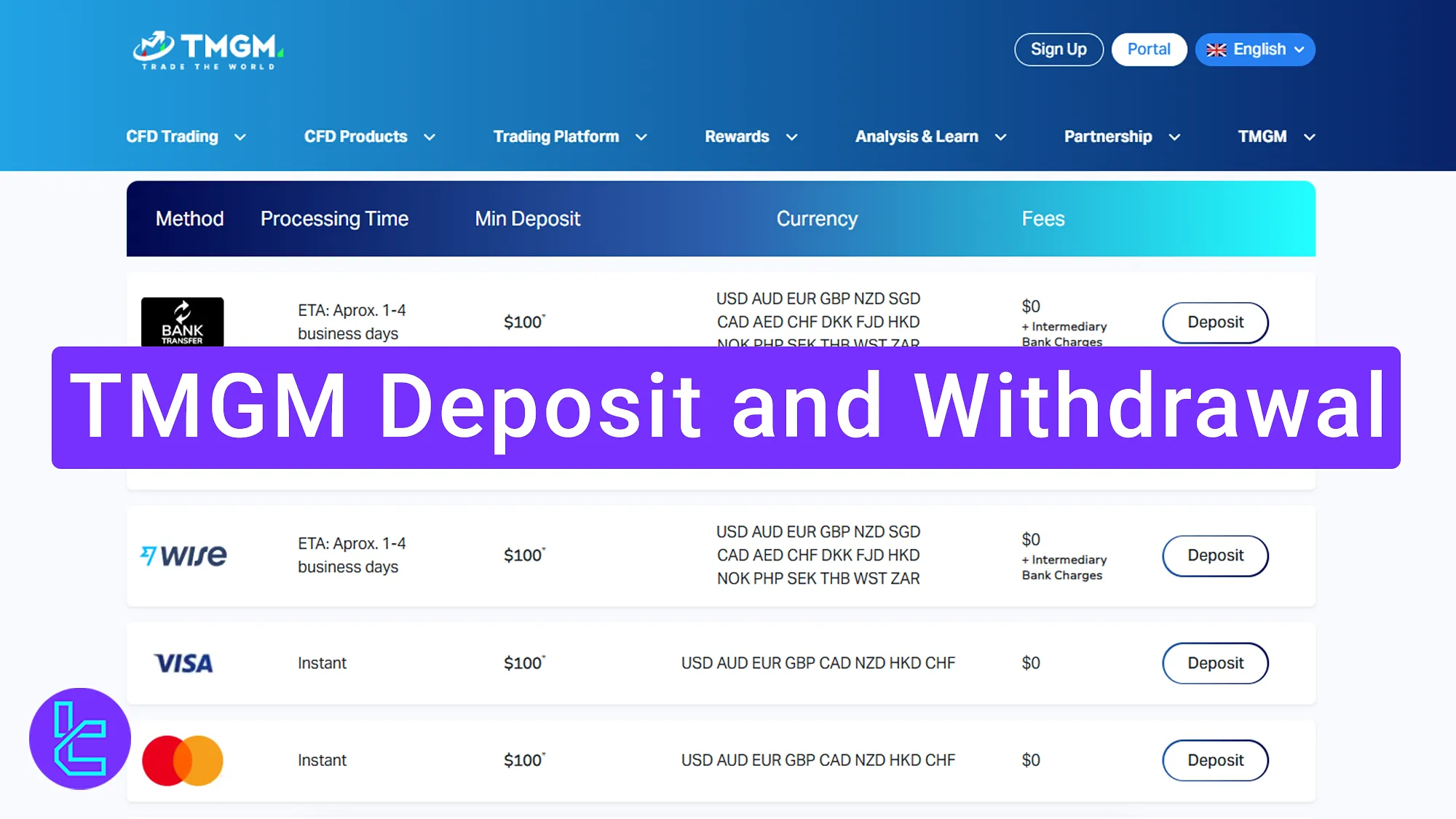This screenshot has height=819, width=1456.
Task: Click the Min Deposit column header
Action: point(528,218)
